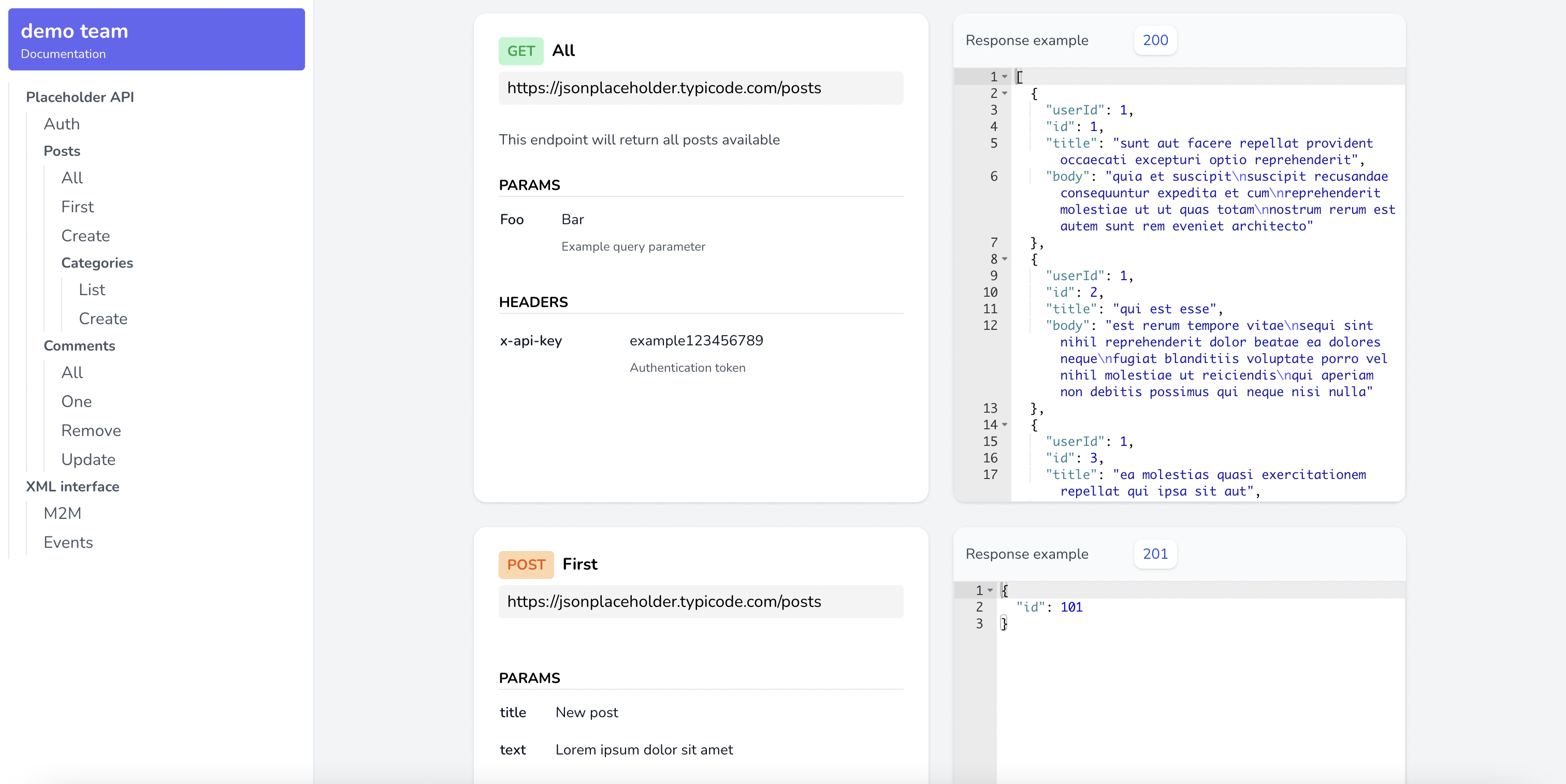This screenshot has height=784, width=1566.
Task: Collapse fold arrow on line 8 of response example
Action: [1005, 259]
